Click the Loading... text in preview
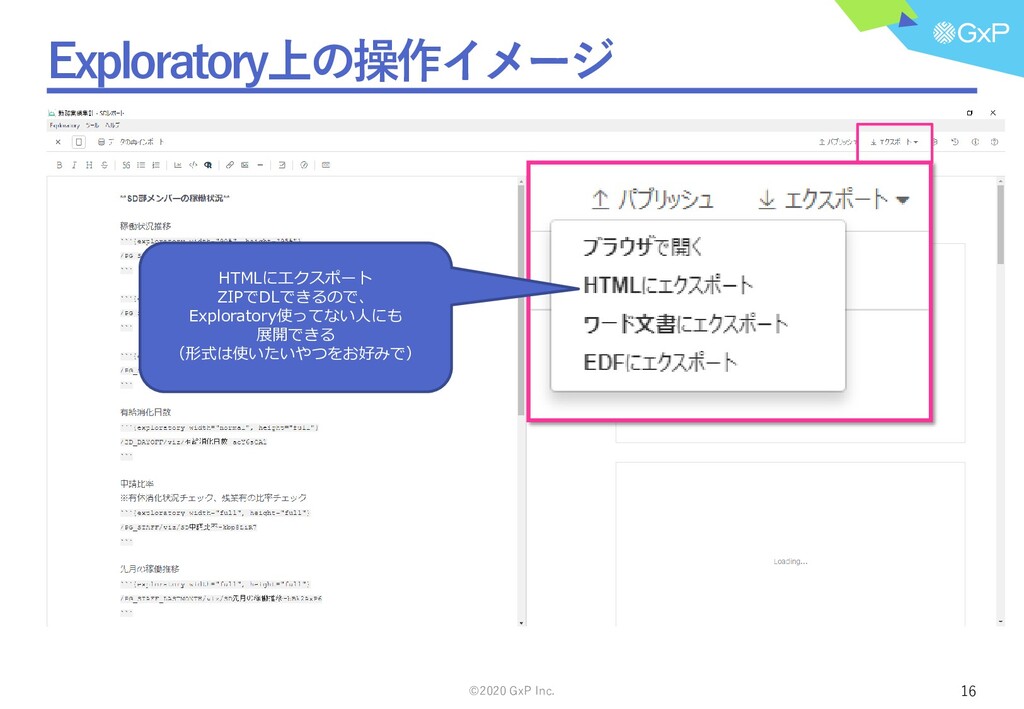 click(790, 561)
